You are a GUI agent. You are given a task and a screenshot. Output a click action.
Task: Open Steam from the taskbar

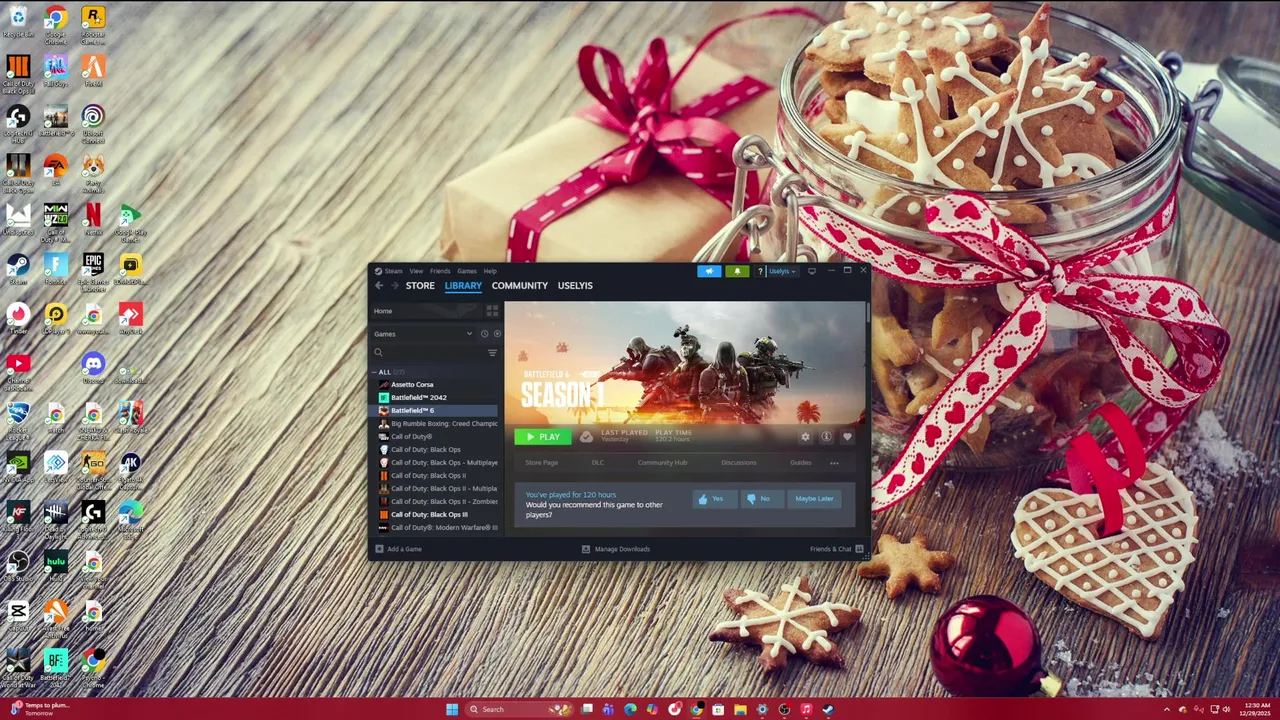(x=828, y=709)
